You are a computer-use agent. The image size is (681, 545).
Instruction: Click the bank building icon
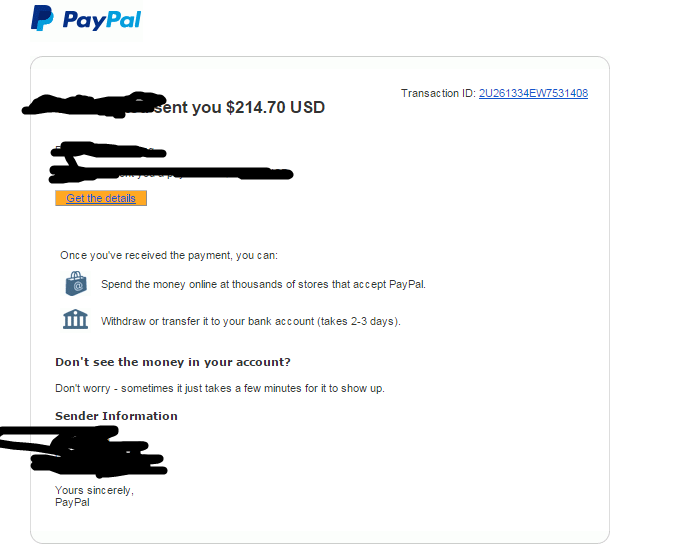pyautogui.click(x=76, y=319)
